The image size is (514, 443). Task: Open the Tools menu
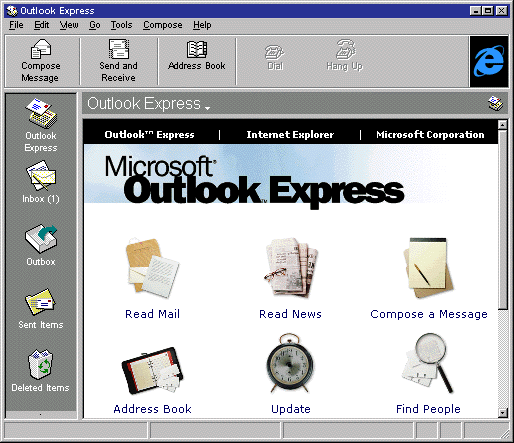[x=121, y=25]
